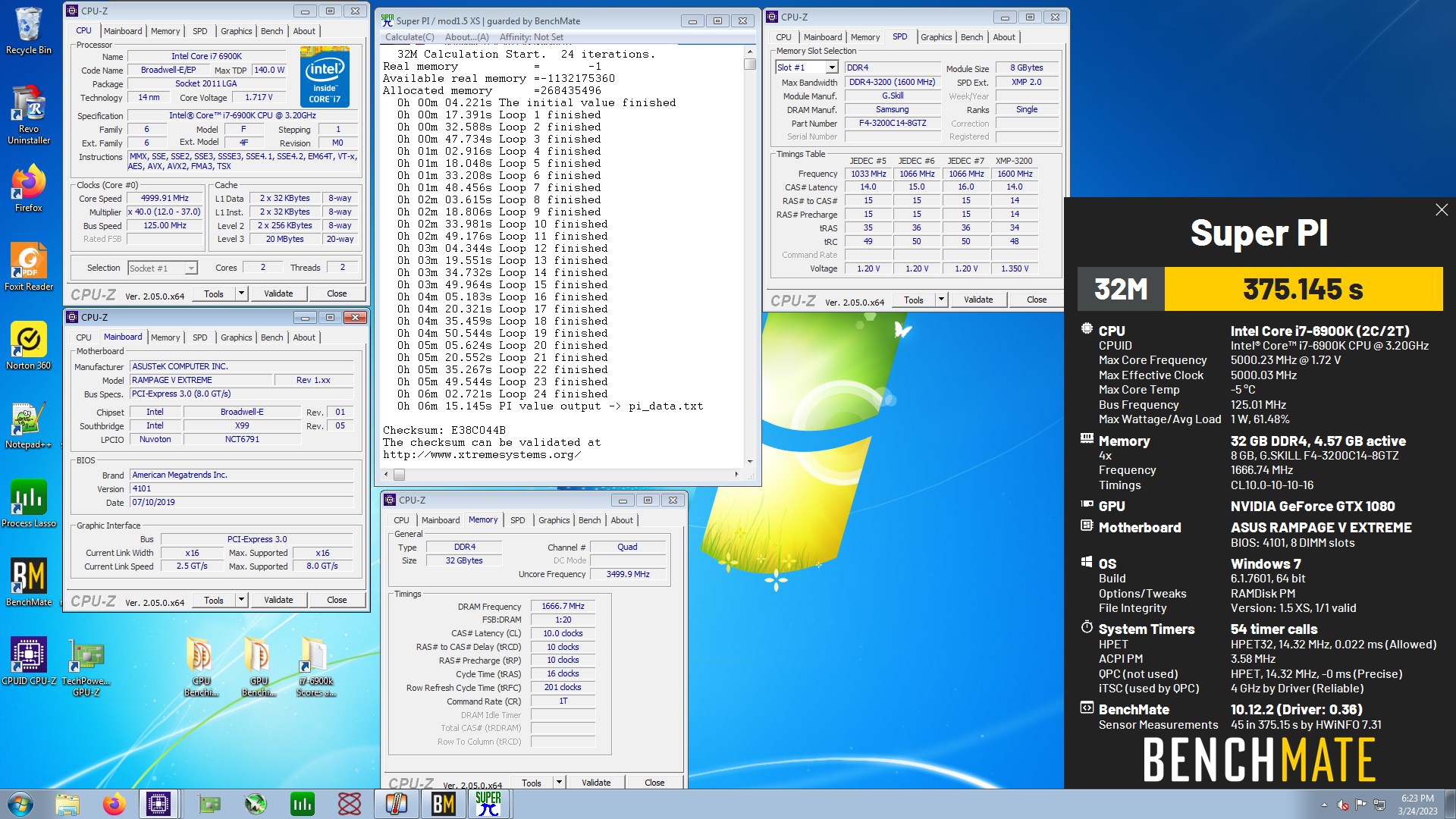The height and width of the screenshot is (819, 1456).
Task: Click the Part Number F4-3200C14-8GTZ value
Action: click(893, 124)
